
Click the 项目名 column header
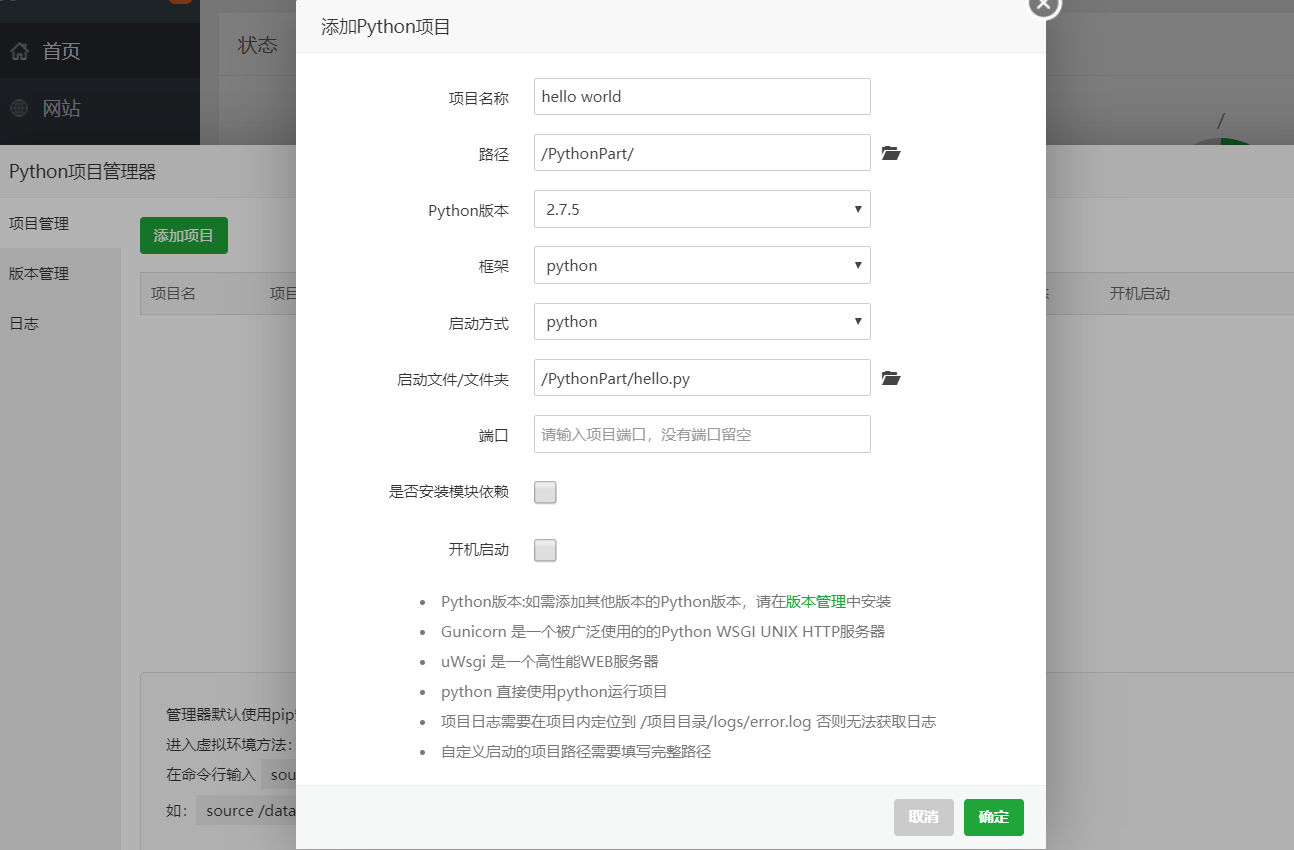[173, 294]
